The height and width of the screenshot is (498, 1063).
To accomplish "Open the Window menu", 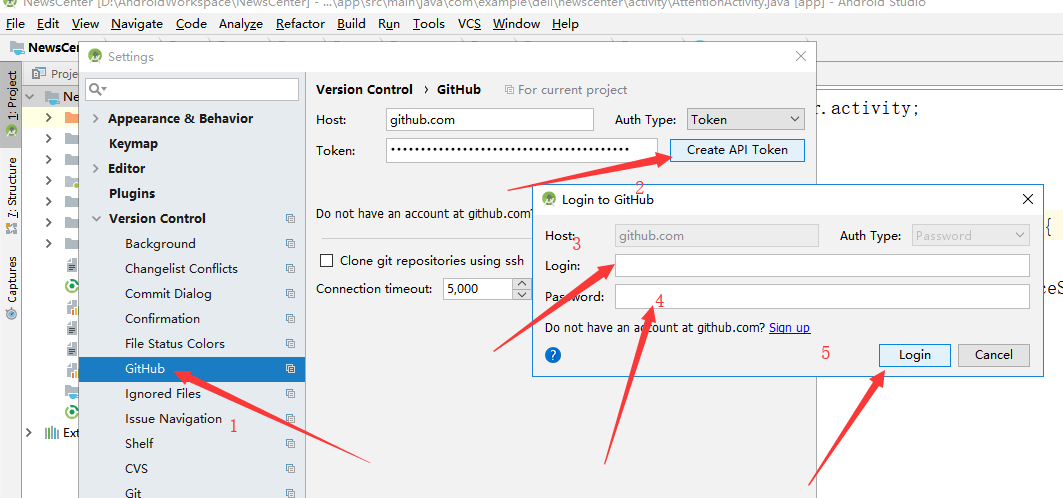I will click(x=517, y=24).
